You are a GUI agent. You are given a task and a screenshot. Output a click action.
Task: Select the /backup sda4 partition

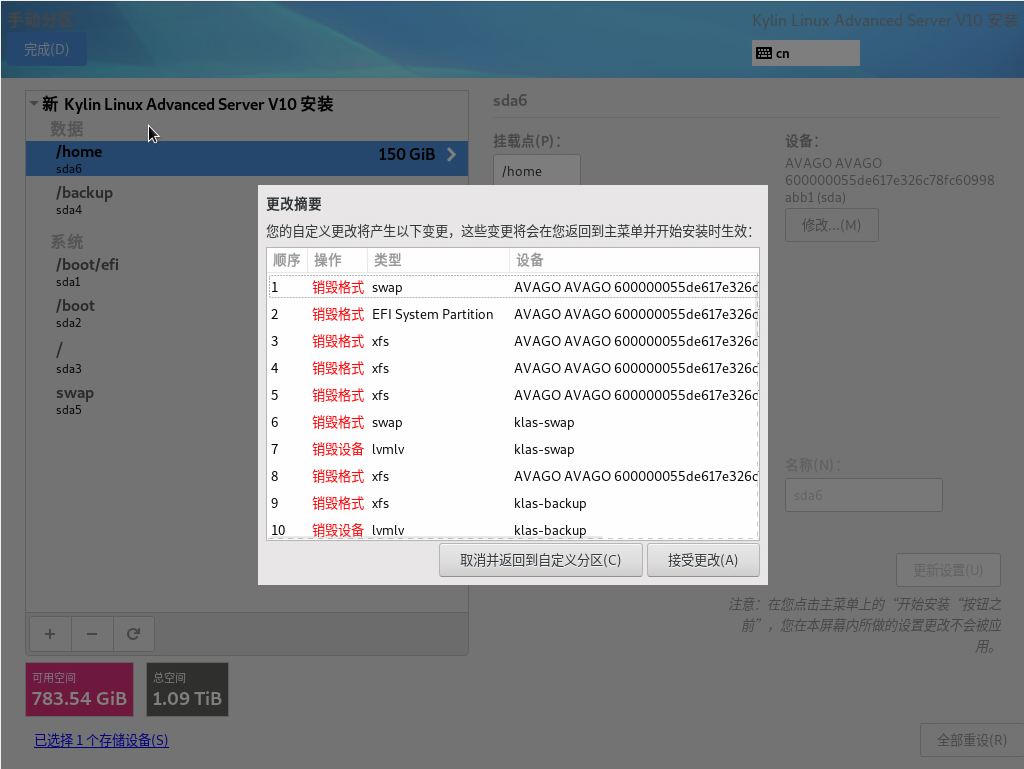pyautogui.click(x=247, y=200)
